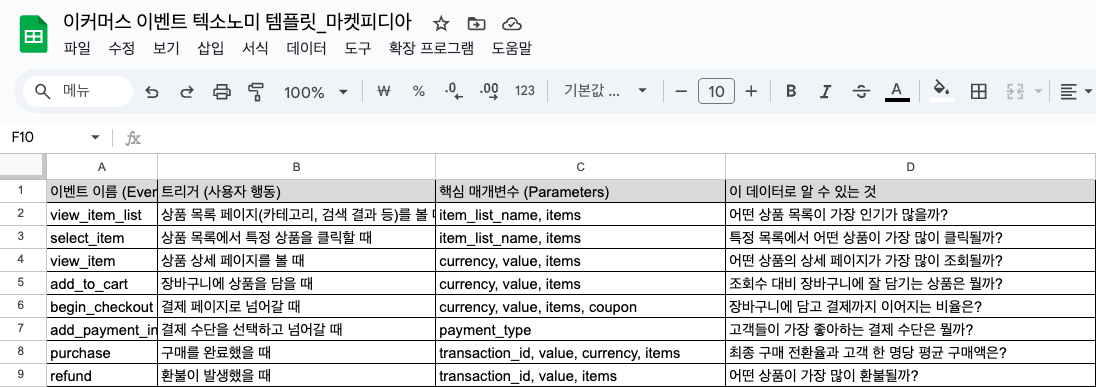Open the 서식 menu
1096x387 pixels.
point(254,48)
